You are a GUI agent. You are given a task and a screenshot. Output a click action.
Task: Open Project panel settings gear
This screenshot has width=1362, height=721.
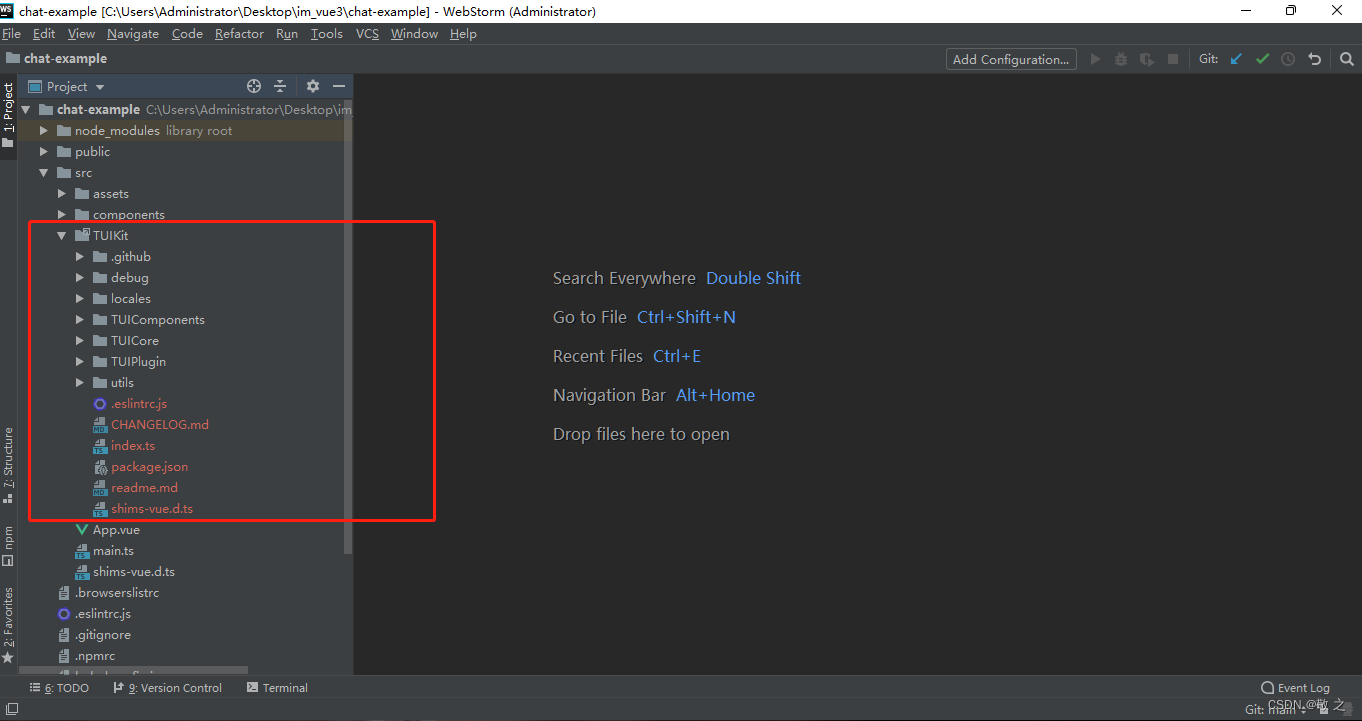pyautogui.click(x=312, y=86)
